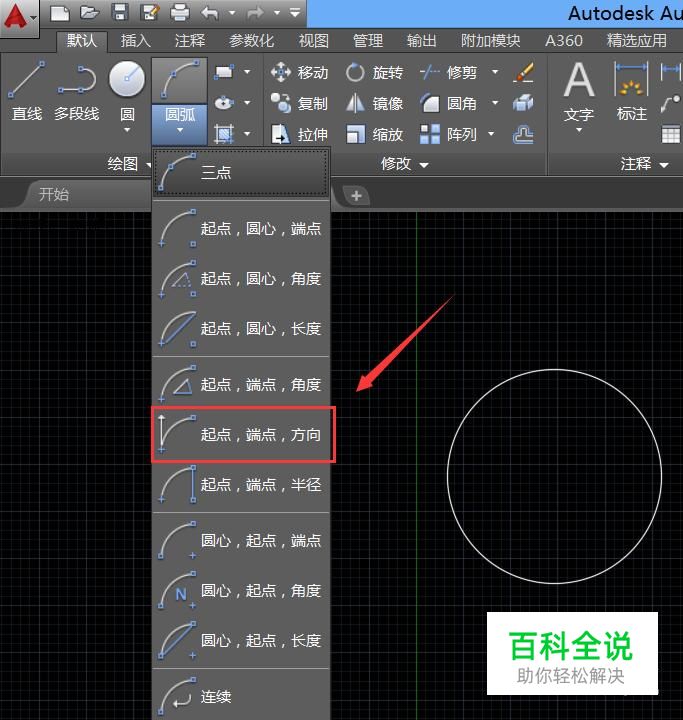Select the ellipse draw tool
Screen dimensions: 683x720
[224, 103]
